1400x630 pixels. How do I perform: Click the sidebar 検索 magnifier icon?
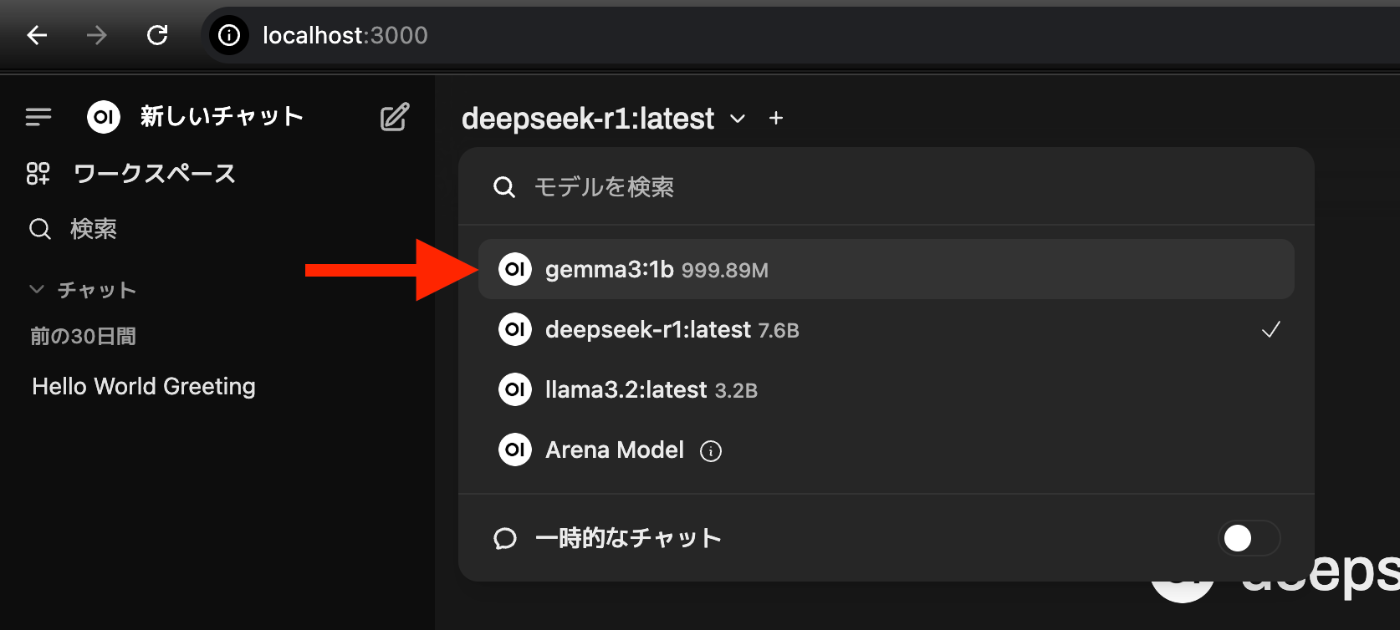[40, 230]
